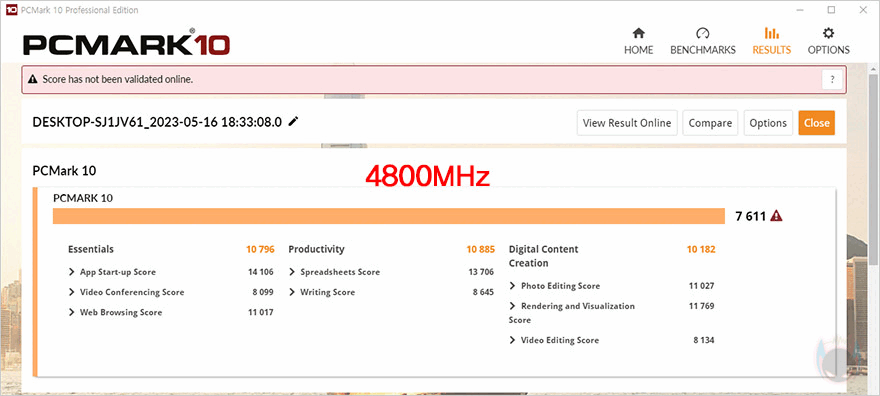Switch to the BENCHMARKS tab

(703, 41)
